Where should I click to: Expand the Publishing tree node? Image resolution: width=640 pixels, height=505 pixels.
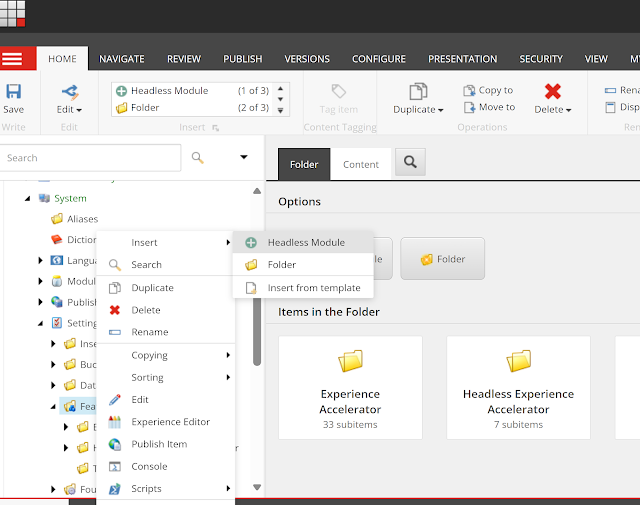click(x=40, y=302)
